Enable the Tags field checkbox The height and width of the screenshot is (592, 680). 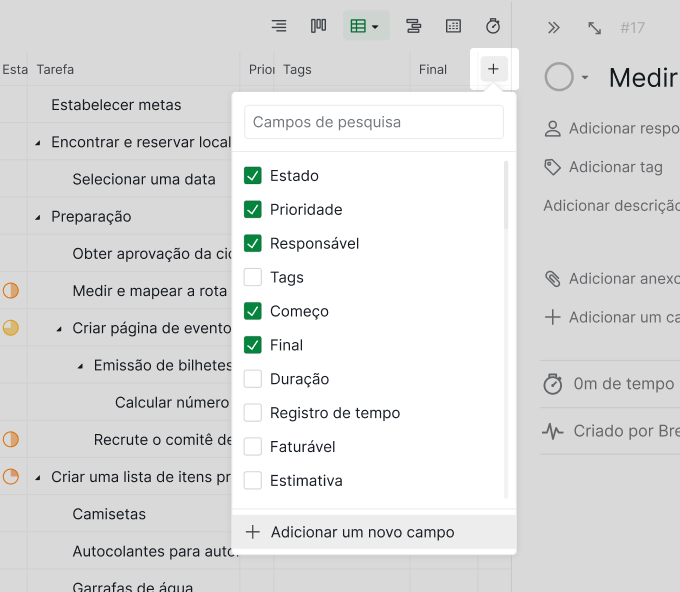(253, 277)
